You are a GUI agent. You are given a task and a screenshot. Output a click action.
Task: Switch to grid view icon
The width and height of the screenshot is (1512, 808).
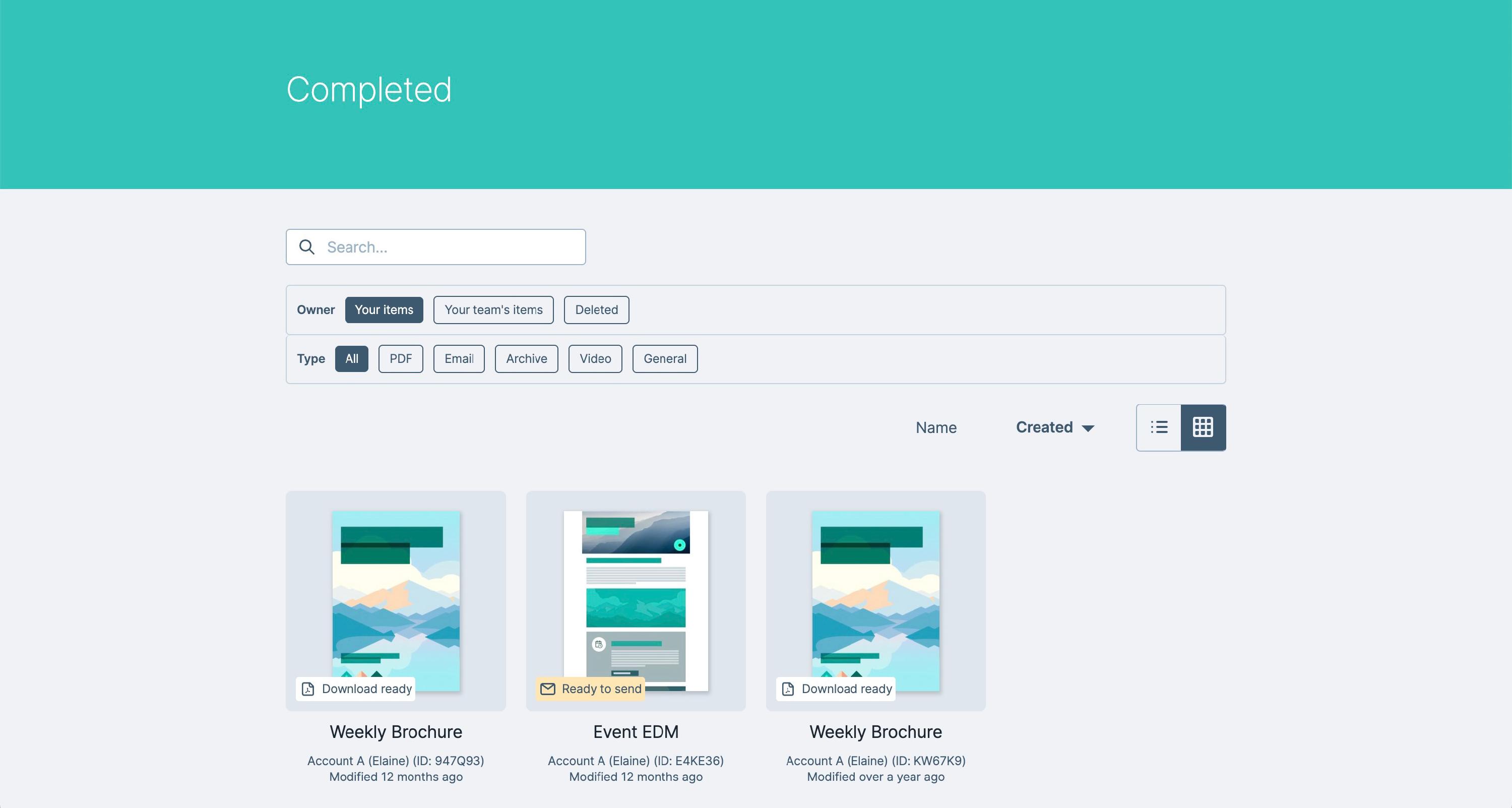1203,427
